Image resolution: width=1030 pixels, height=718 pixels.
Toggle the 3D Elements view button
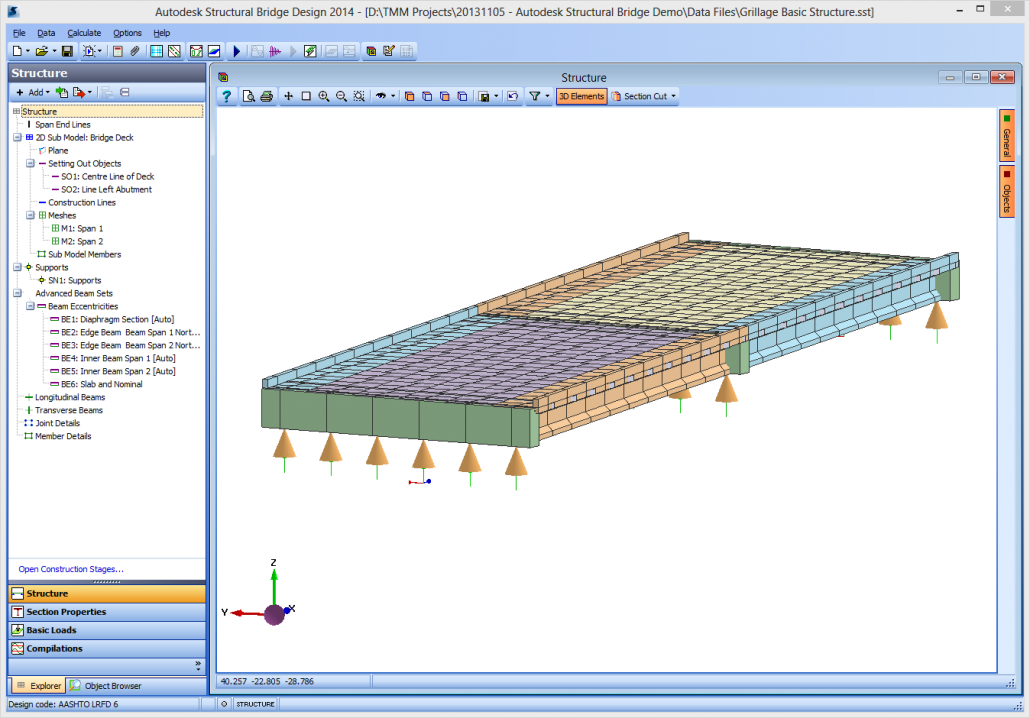581,96
